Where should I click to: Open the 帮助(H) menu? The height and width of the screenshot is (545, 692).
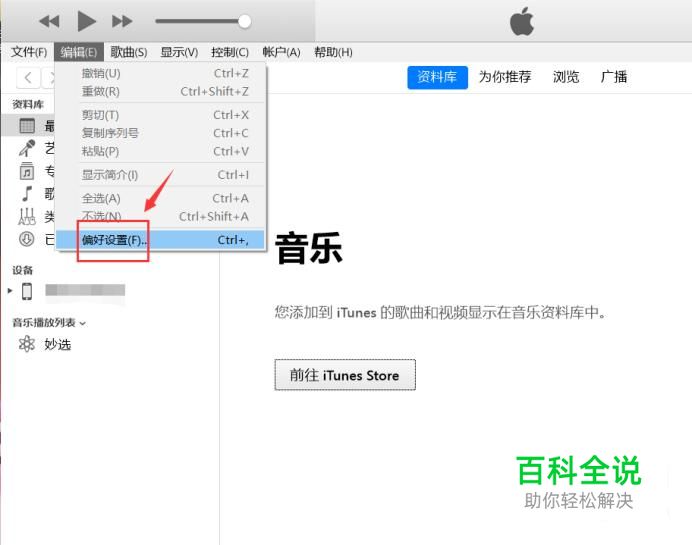(333, 52)
